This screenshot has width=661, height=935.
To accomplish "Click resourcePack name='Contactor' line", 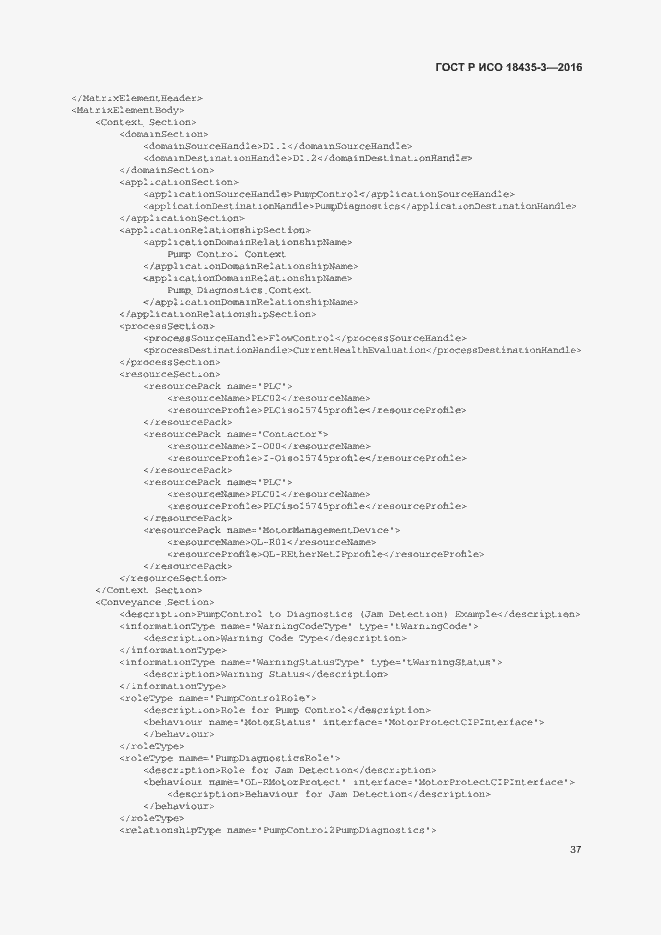I will pyautogui.click(x=235, y=434).
